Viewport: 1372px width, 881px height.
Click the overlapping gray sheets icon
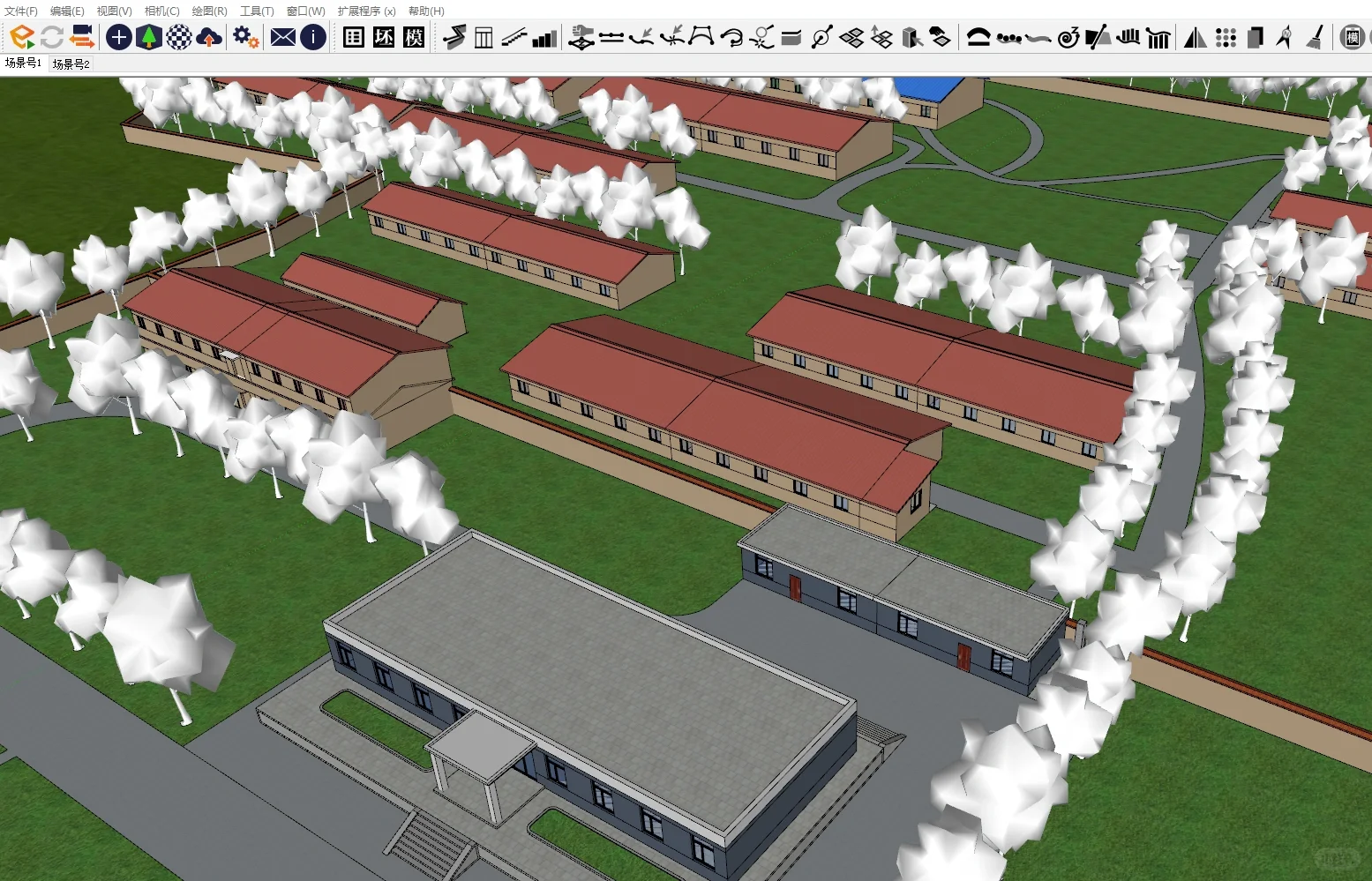[x=1256, y=37]
